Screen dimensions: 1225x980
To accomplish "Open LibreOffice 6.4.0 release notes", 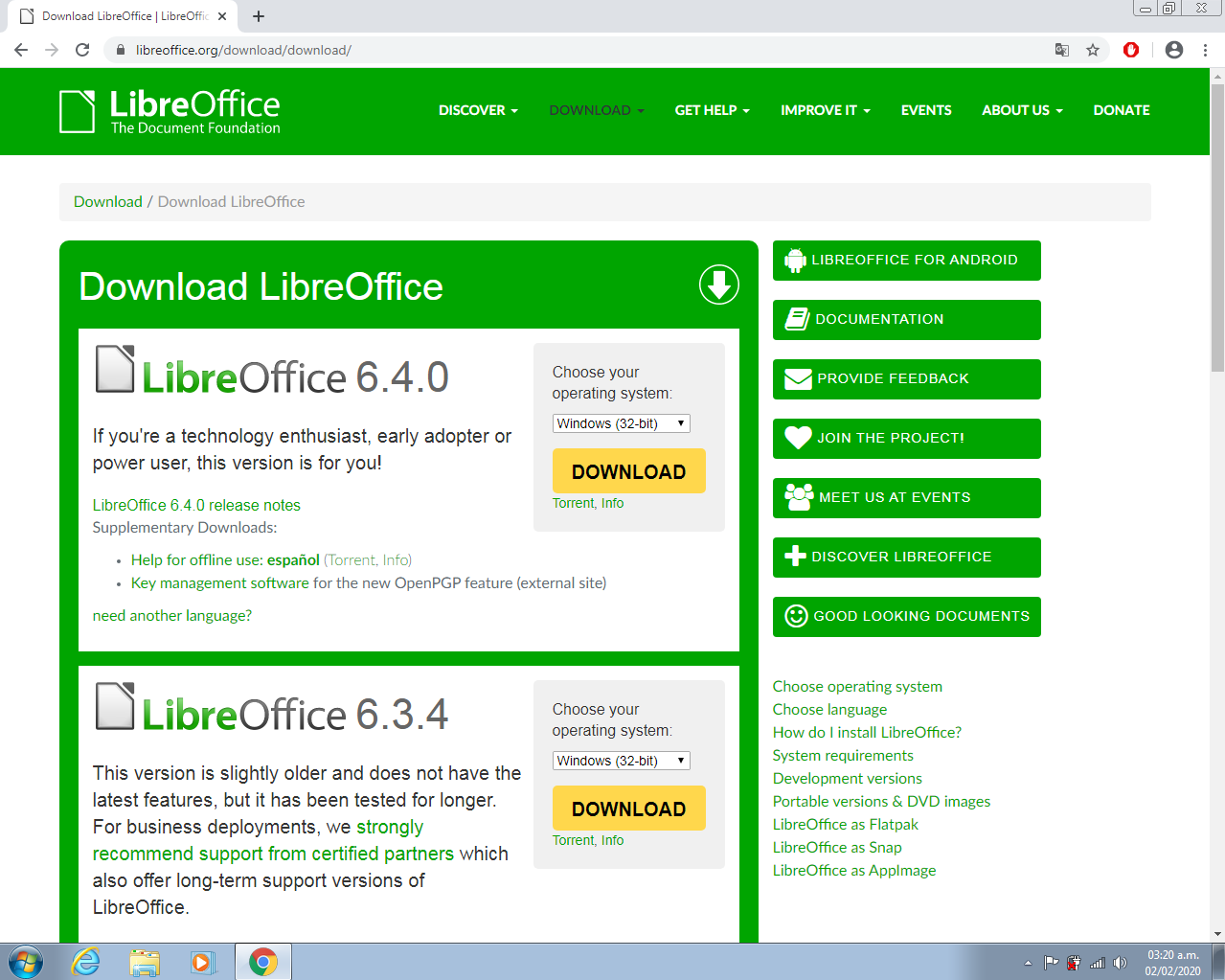I will pyautogui.click(x=196, y=505).
